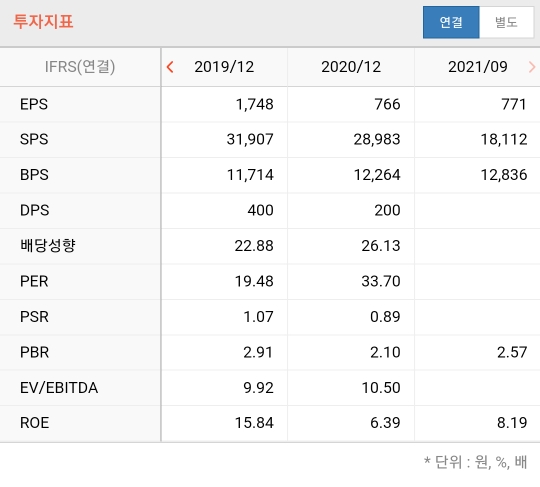Click the unit note 단위 : 원, %, 배
Image resolution: width=540 pixels, height=487 pixels.
click(x=476, y=463)
